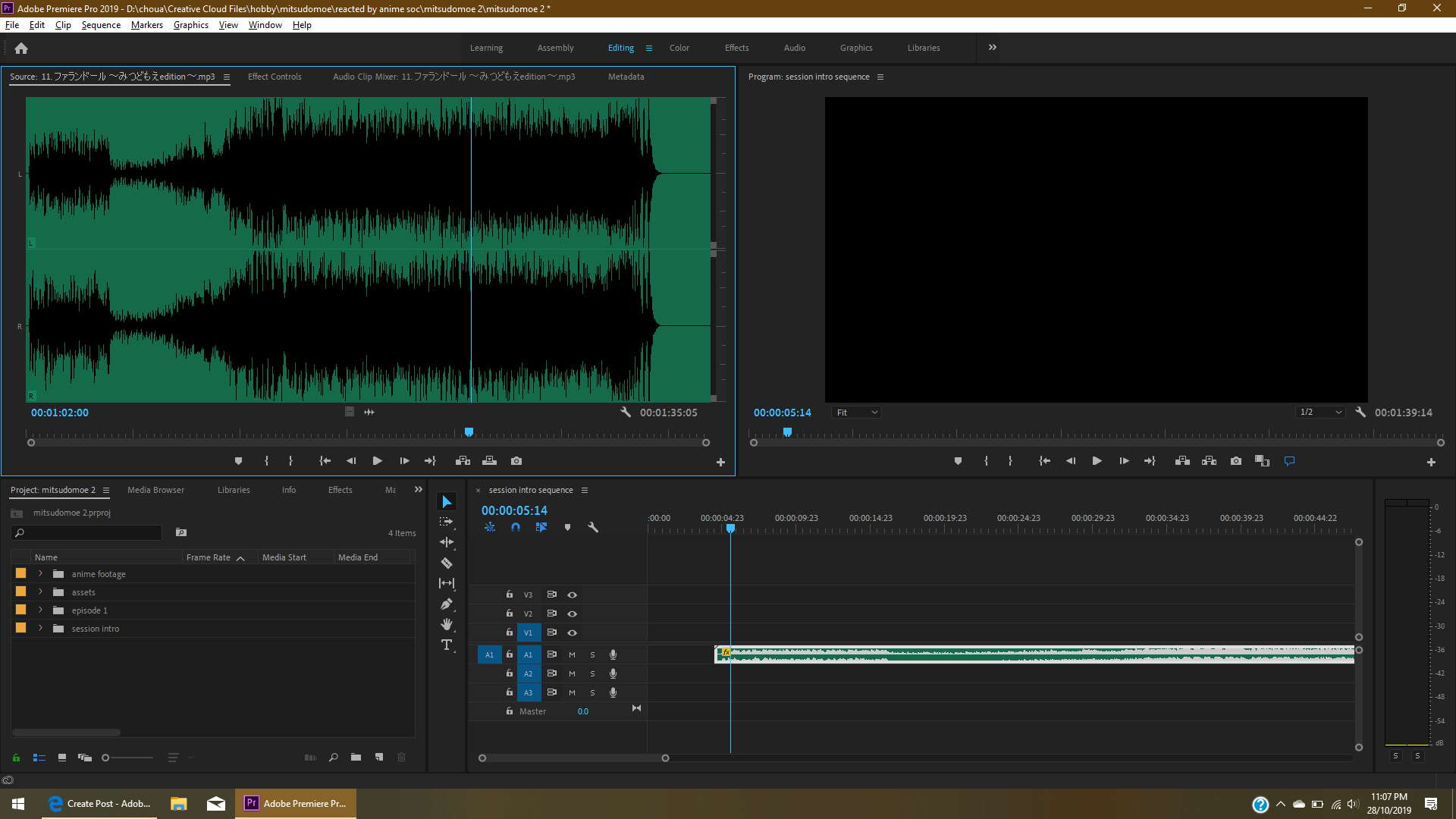Click the Editing workspace label
Screen dimensions: 1456x819
coord(620,48)
